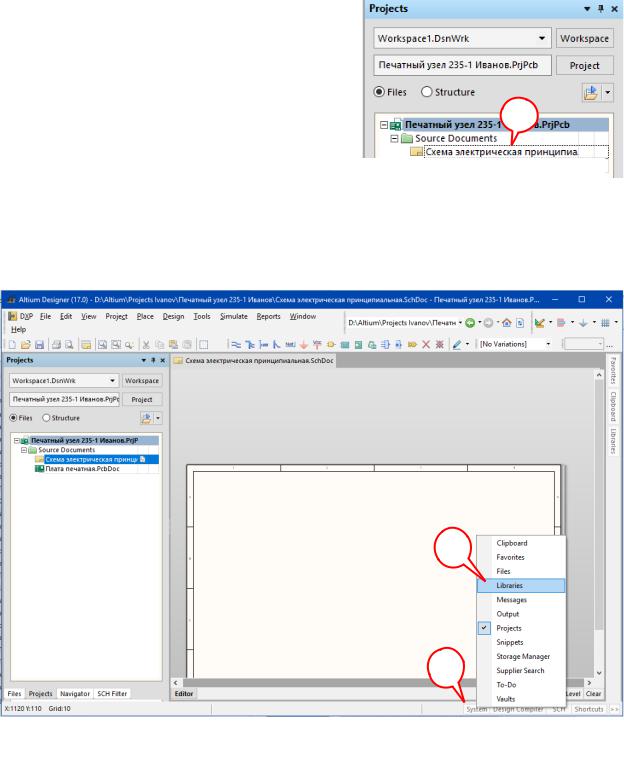Open Workspace1.DsnWrk dropdown in enlarged panel
The image size is (624, 778).
(542, 38)
